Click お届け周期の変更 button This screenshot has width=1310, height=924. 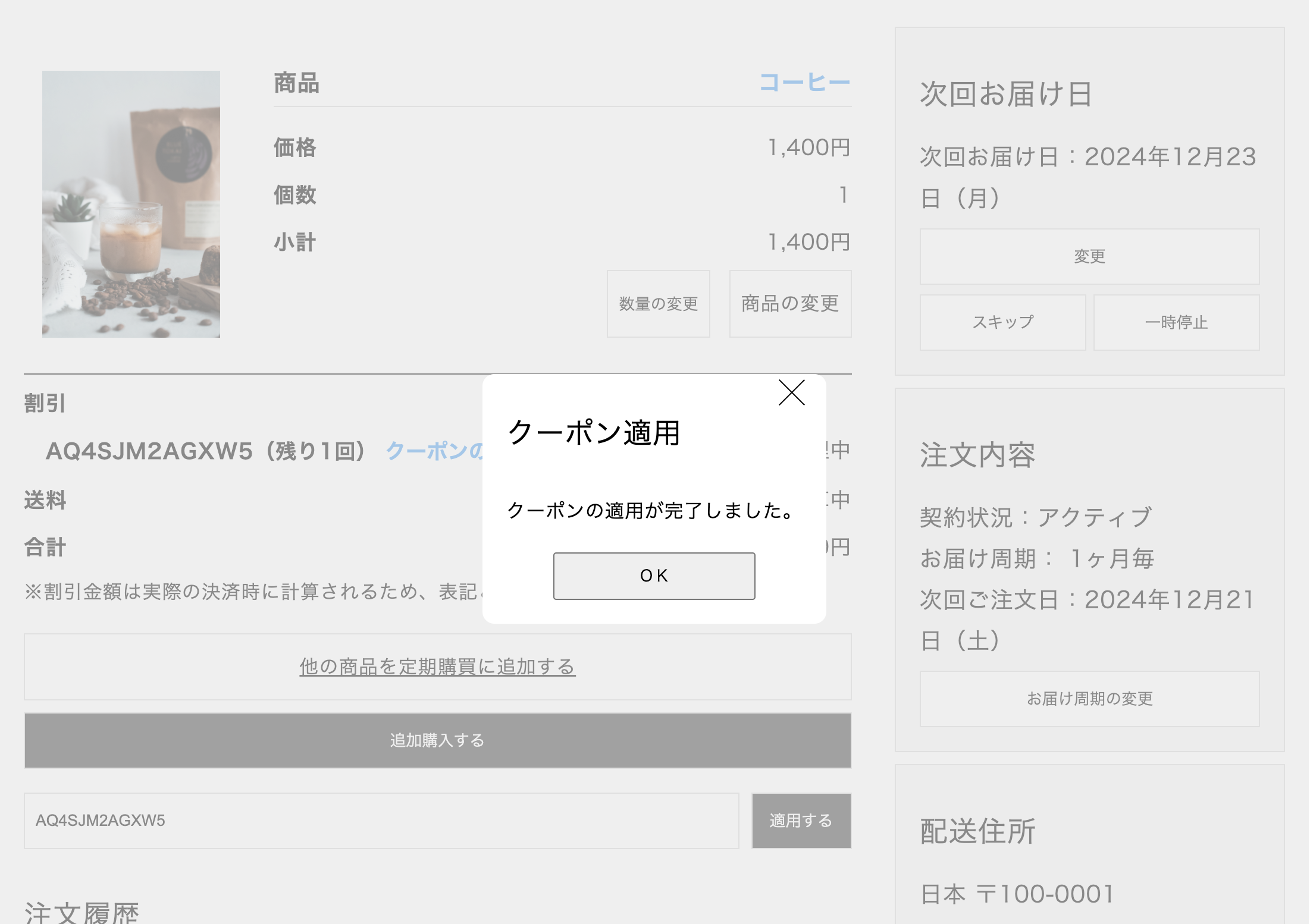[1089, 699]
